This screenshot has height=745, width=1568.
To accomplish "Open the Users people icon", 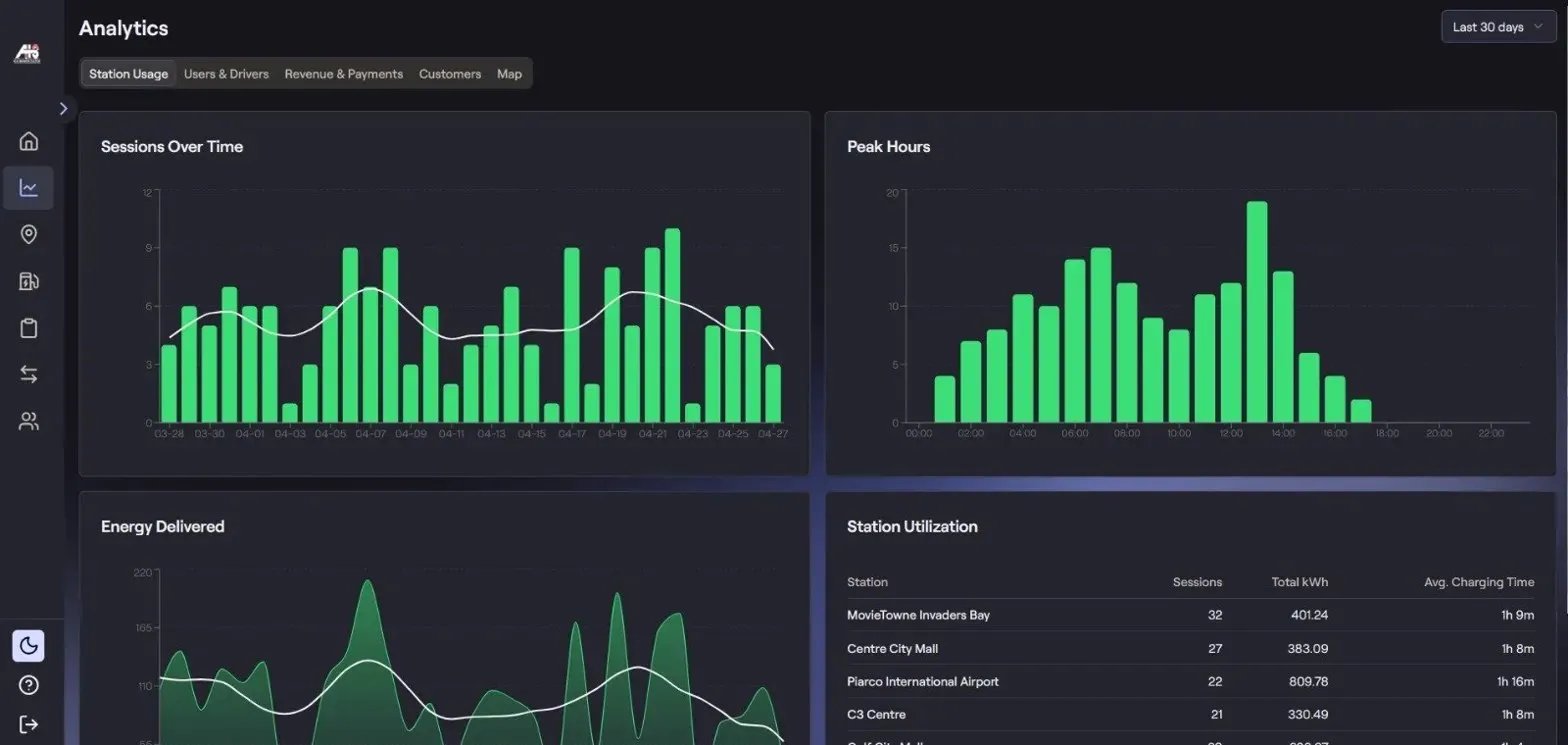I will click(x=28, y=421).
